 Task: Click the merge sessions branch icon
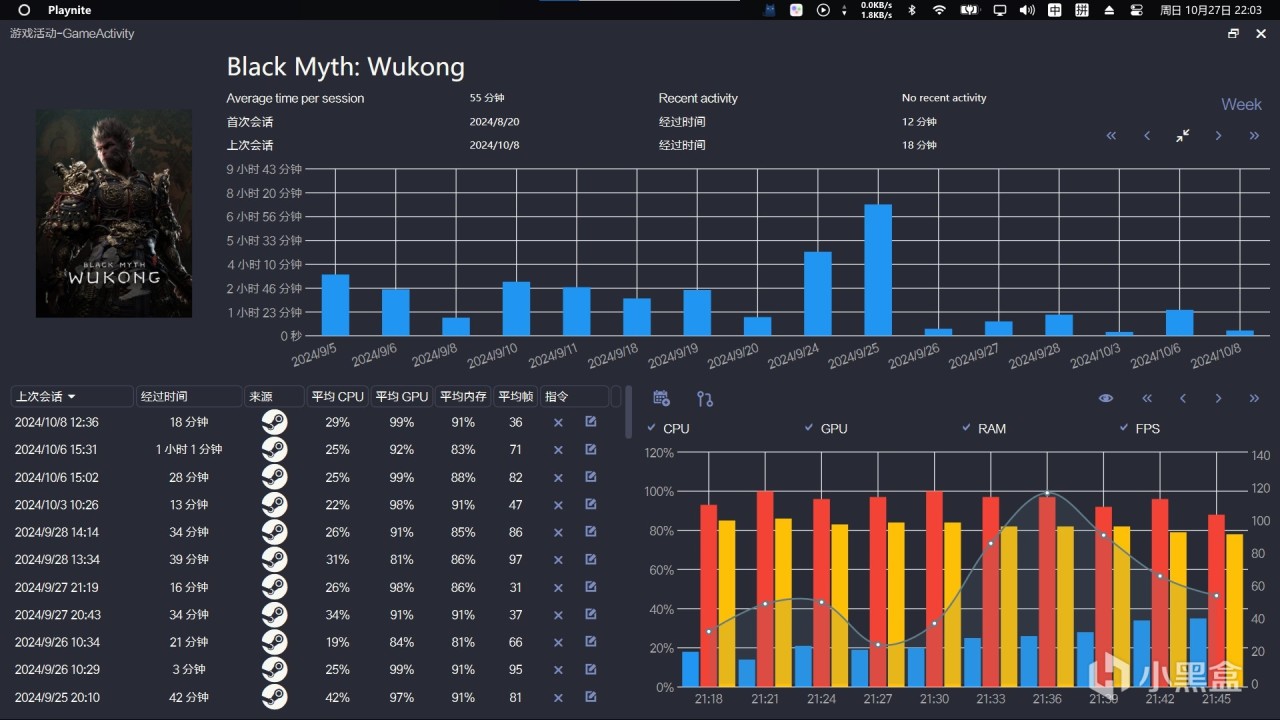[x=705, y=399]
